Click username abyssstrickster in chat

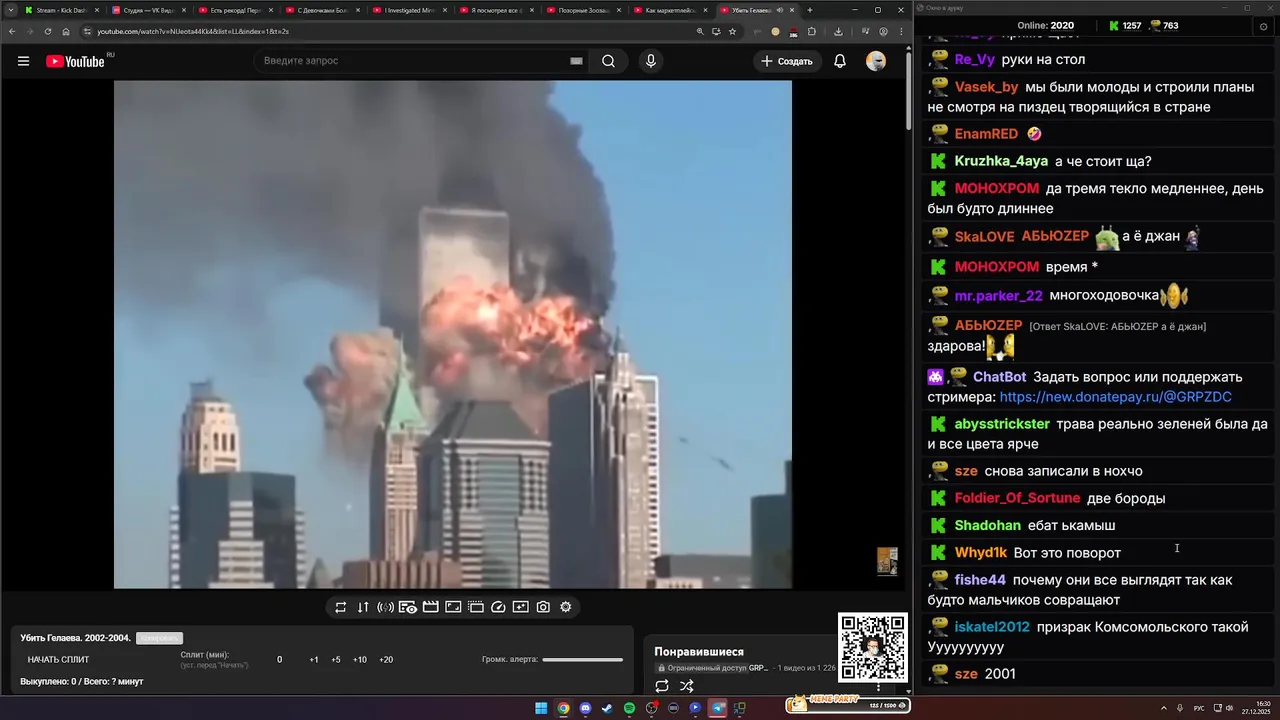click(x=1002, y=424)
